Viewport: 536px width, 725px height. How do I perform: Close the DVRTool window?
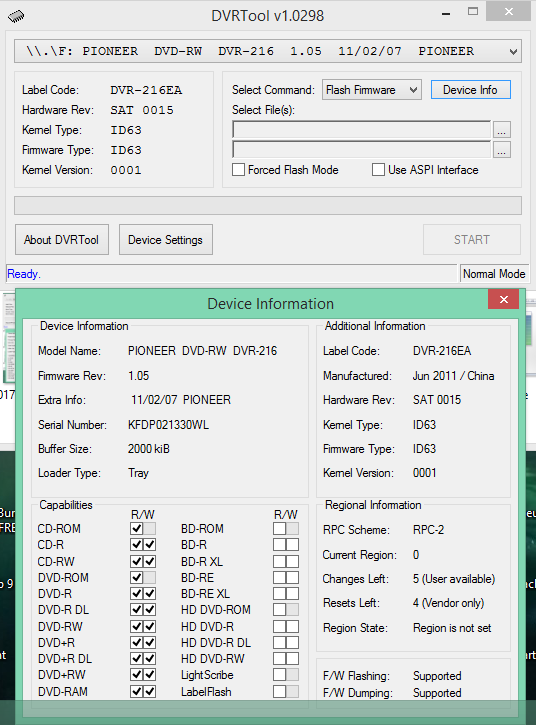pos(509,12)
